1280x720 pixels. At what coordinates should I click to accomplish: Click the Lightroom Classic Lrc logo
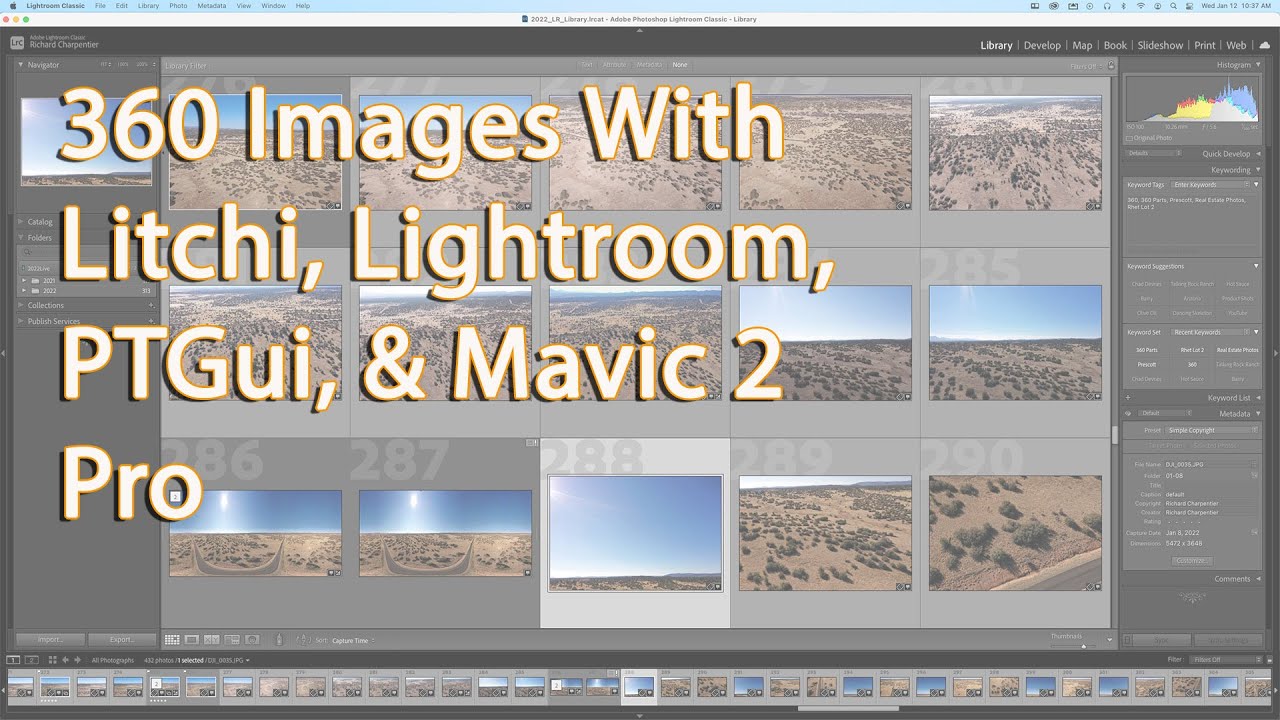pos(17,42)
